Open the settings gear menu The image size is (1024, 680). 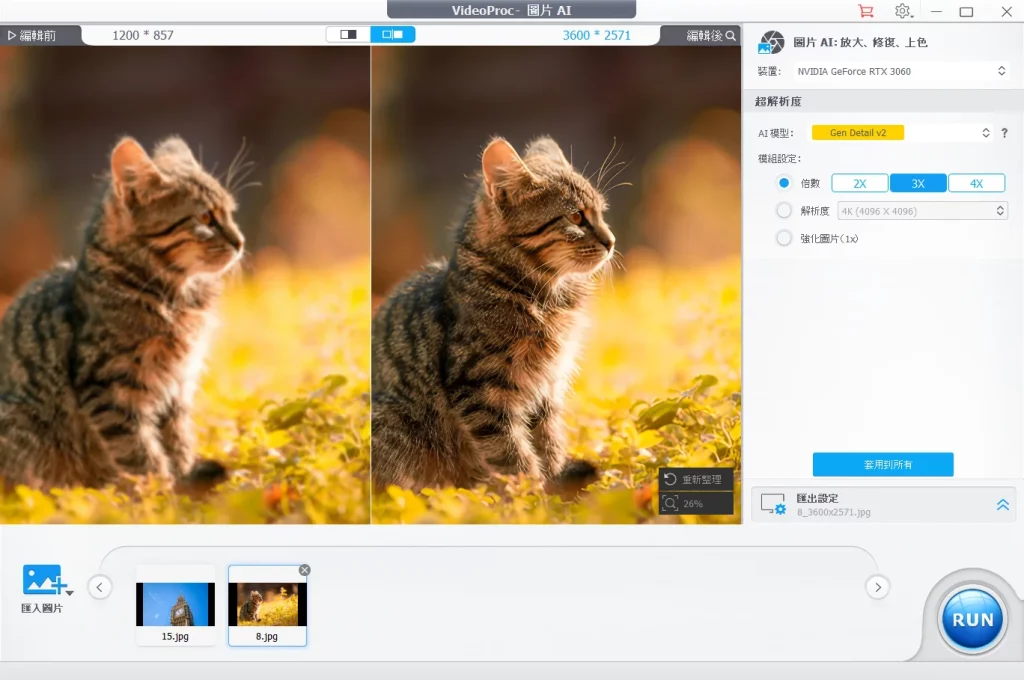[x=902, y=11]
